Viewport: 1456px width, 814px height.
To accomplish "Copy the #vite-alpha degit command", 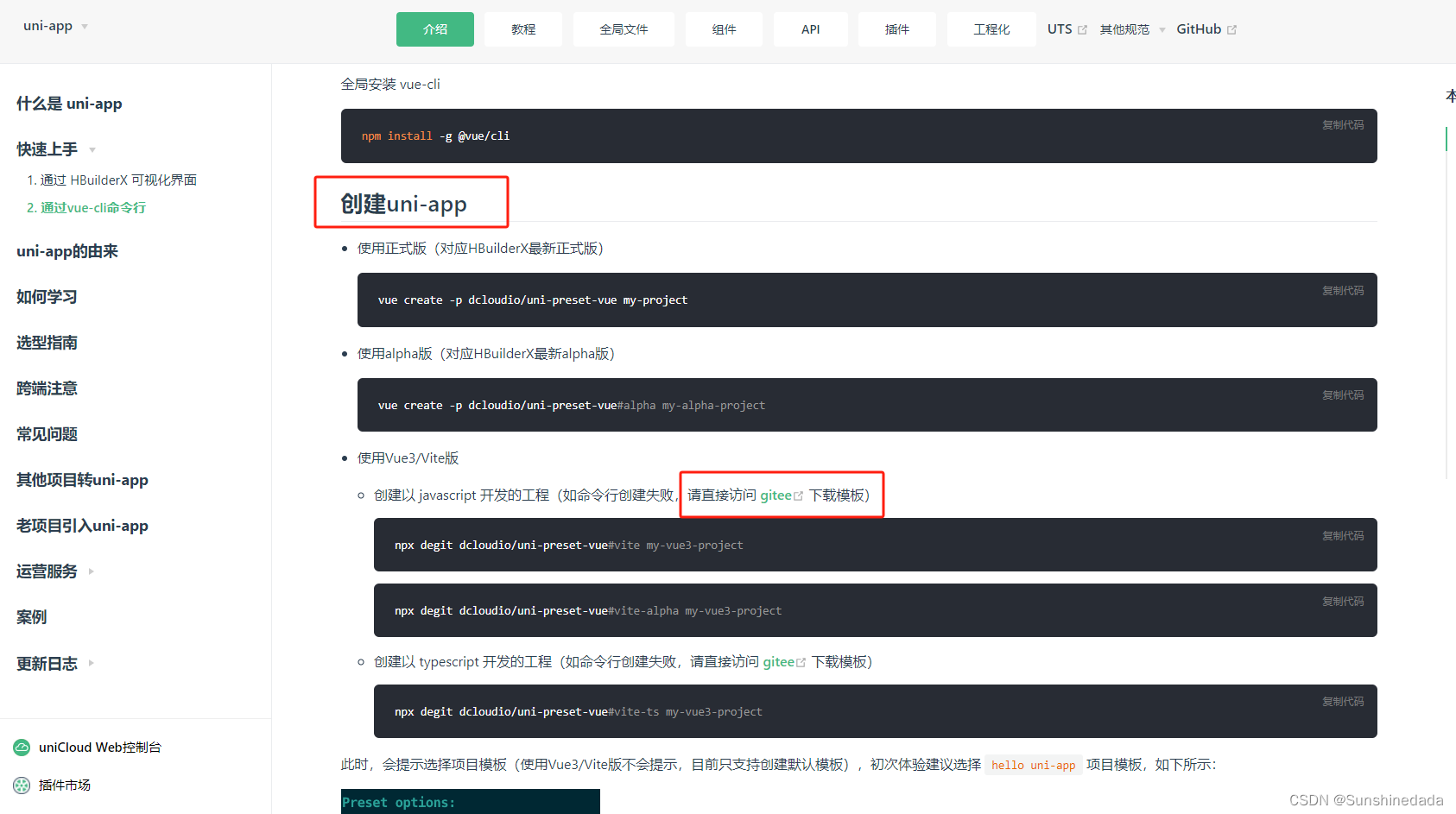I will coord(1343,602).
